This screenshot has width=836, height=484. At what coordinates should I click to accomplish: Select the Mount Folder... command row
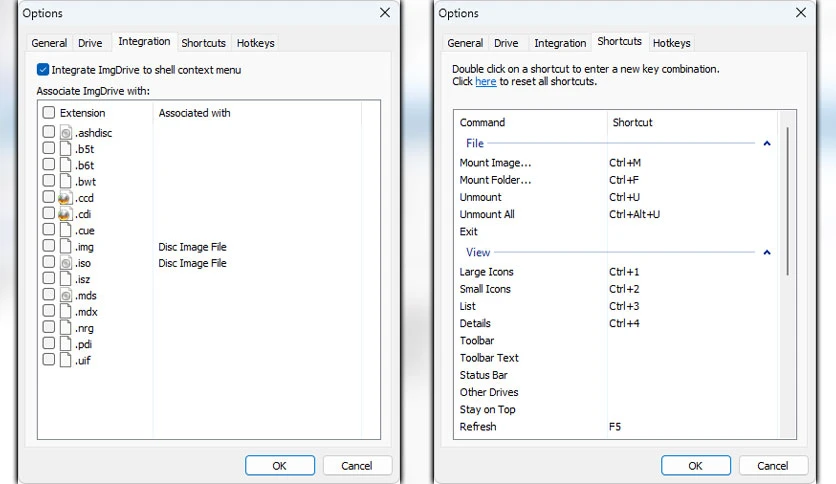pos(616,180)
